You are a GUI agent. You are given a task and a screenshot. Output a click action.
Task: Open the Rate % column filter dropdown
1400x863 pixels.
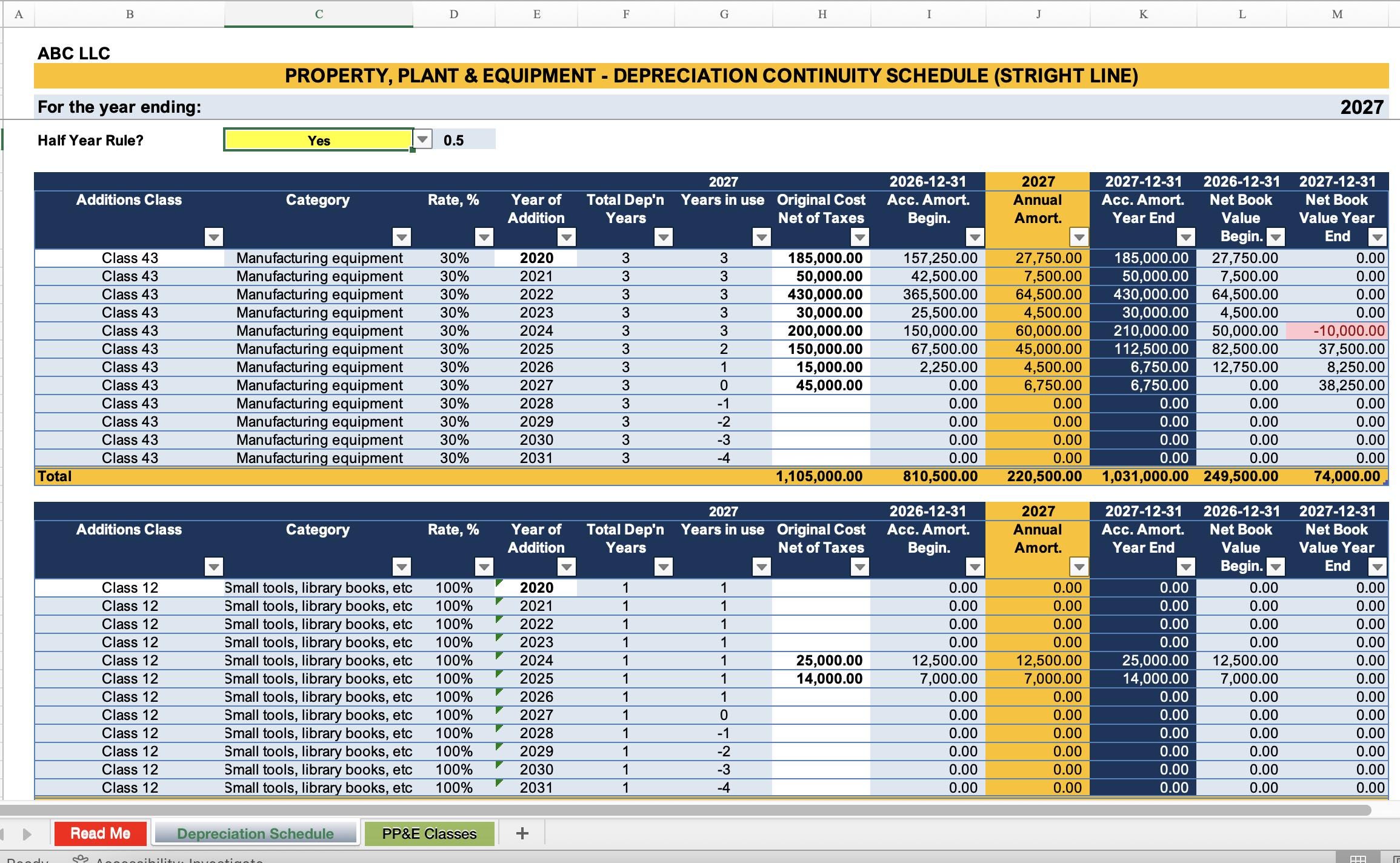[x=485, y=237]
